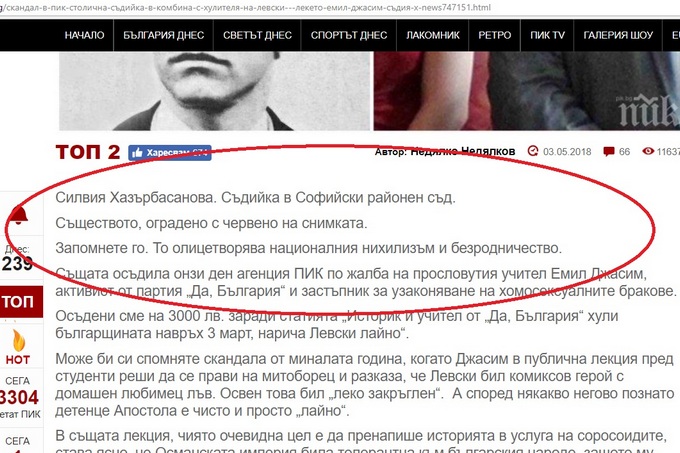Click the HOT flame icon in sidebar
680x453 pixels.
18,340
